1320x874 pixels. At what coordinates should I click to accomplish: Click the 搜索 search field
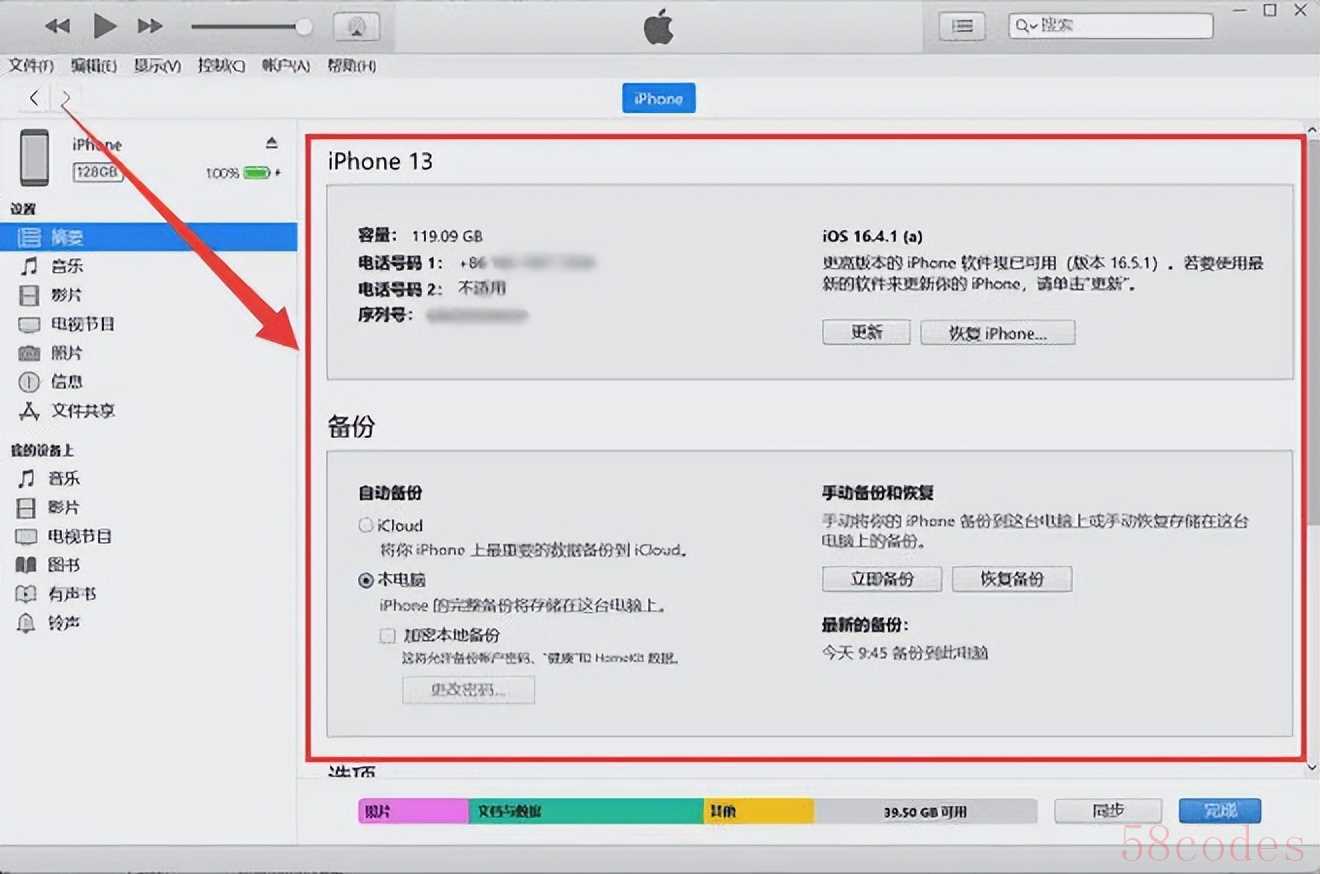click(x=1110, y=26)
